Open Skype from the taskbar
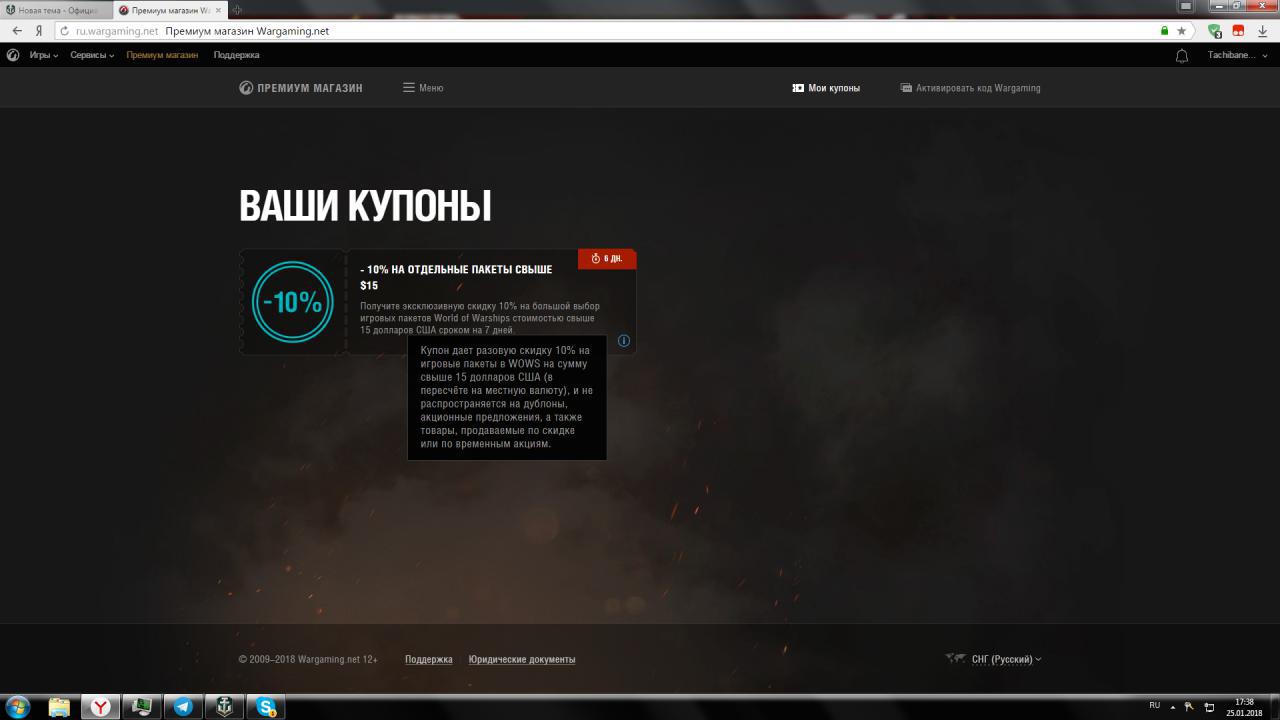Screen dimensions: 1280x720 pos(266,707)
